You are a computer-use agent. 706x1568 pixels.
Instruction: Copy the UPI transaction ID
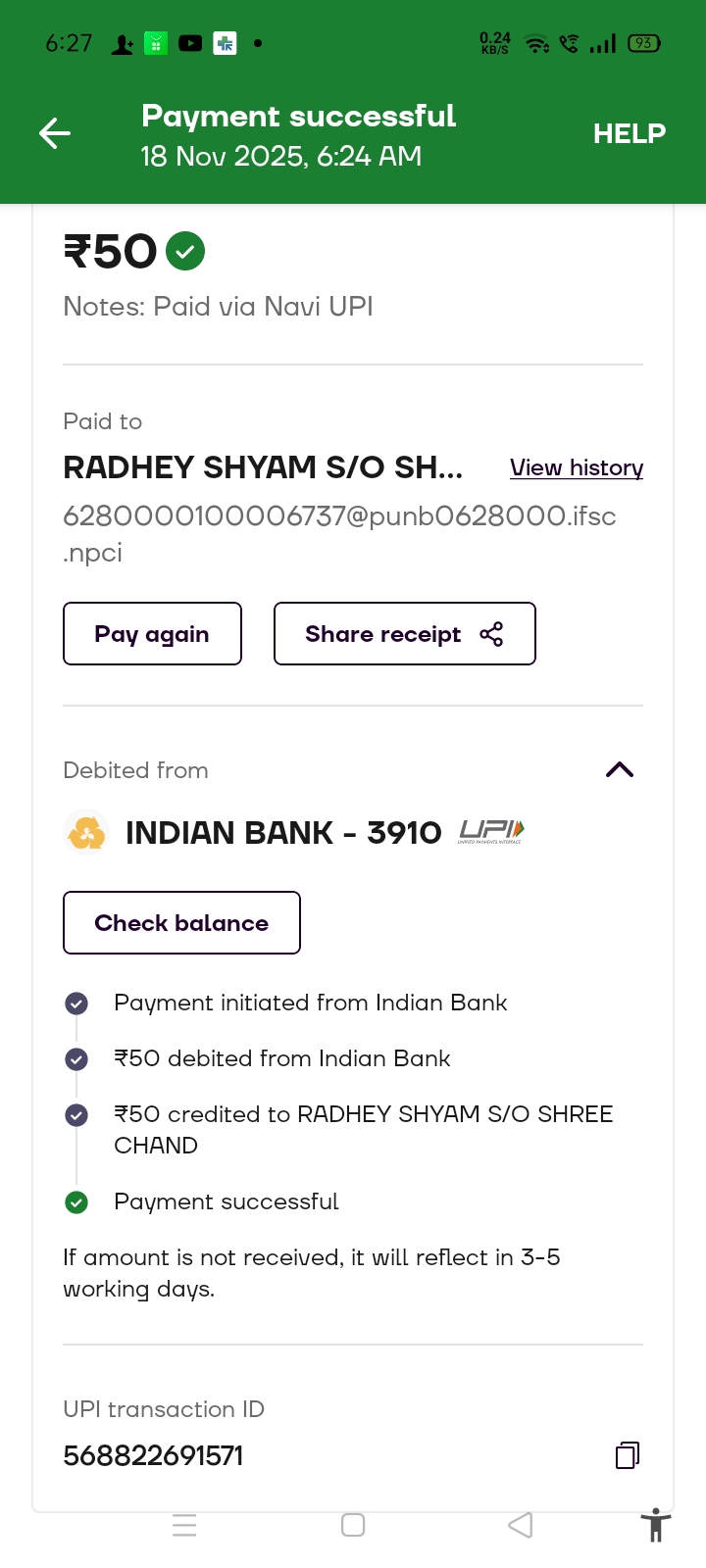pyautogui.click(x=627, y=1455)
